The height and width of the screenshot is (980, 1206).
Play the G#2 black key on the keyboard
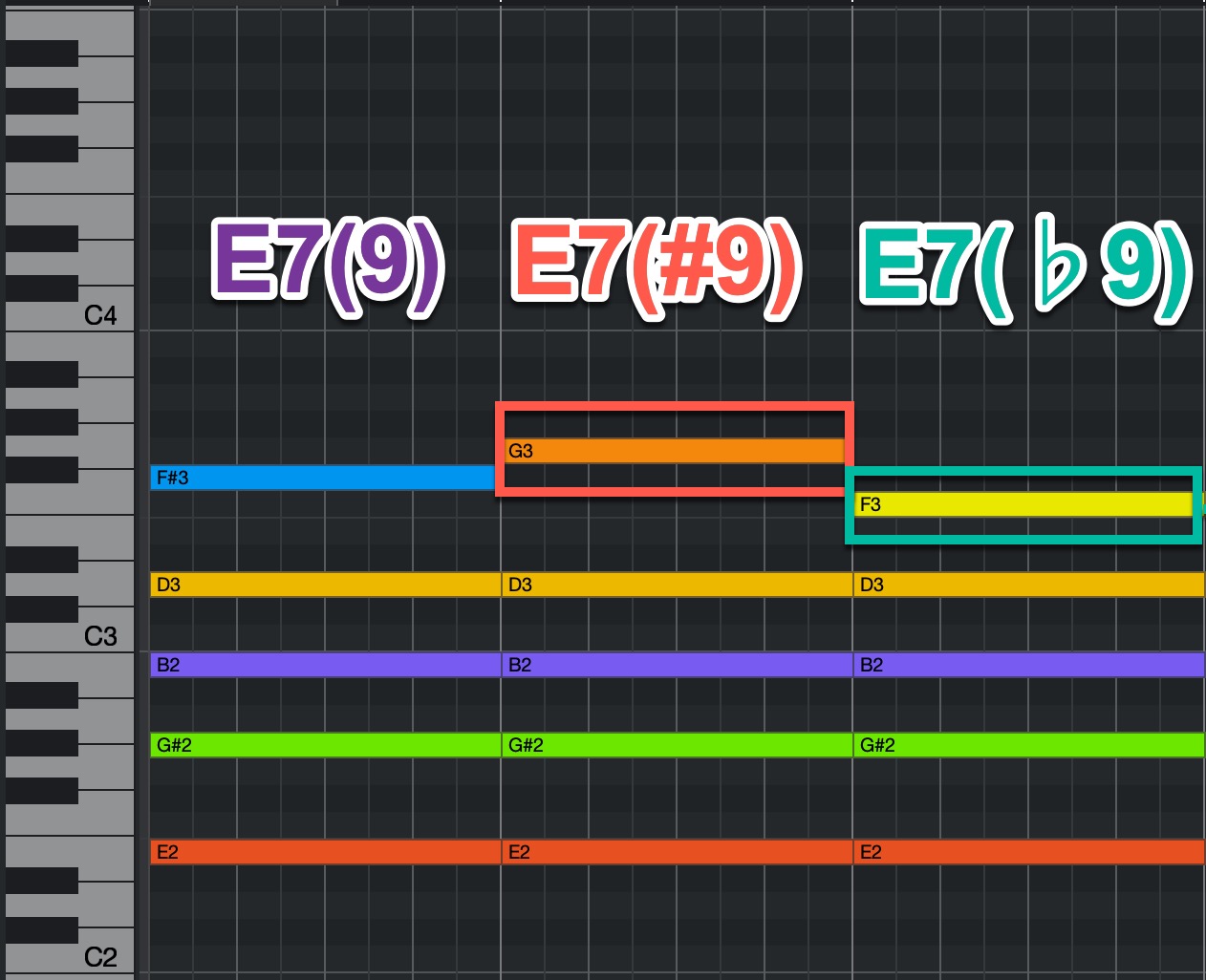click(42, 742)
